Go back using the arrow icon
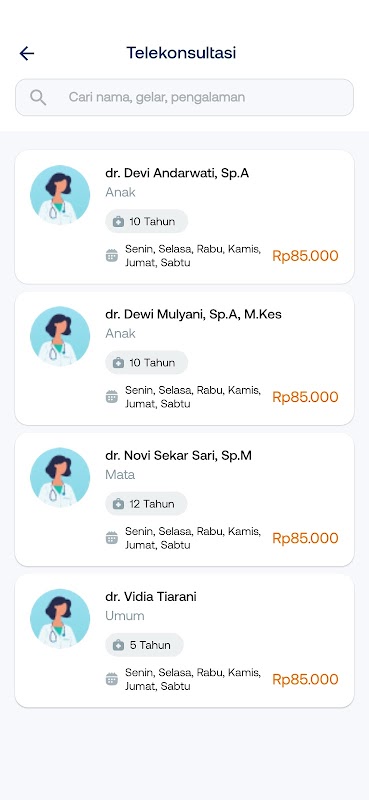 coord(27,53)
